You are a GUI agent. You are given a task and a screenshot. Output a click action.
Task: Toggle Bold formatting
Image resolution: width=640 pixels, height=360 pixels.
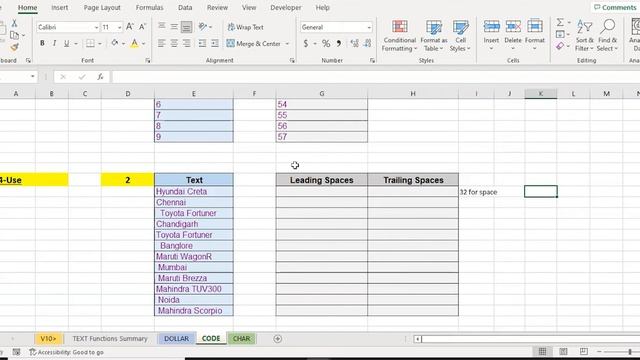(x=42, y=43)
